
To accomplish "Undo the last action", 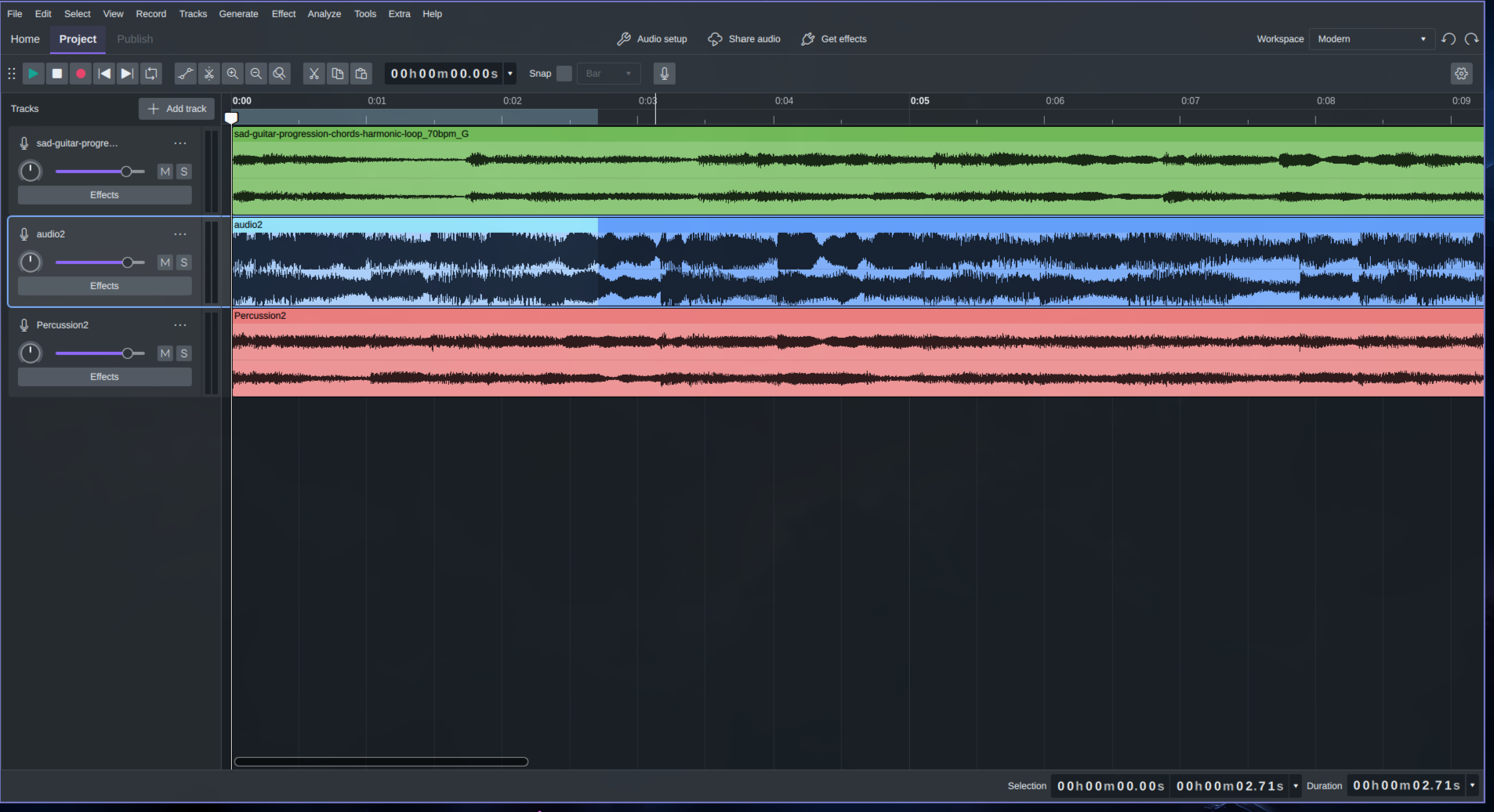I will pos(1449,39).
